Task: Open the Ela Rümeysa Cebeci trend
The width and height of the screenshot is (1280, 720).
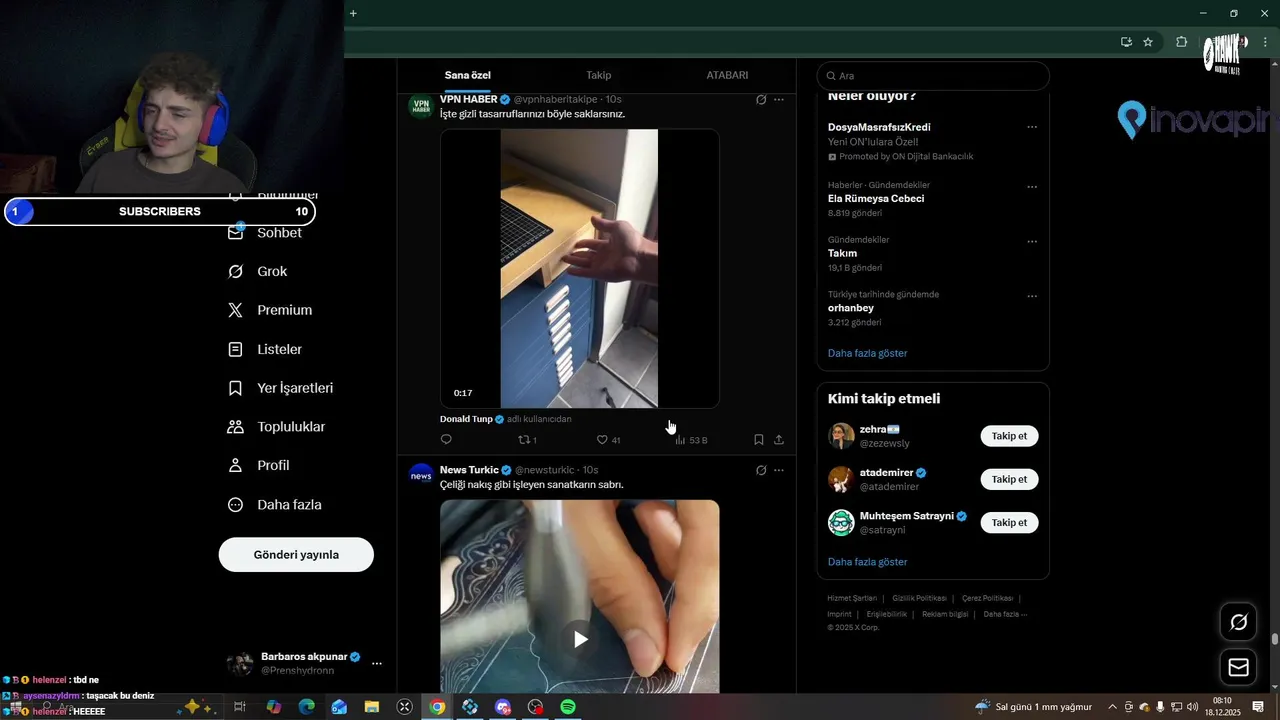Action: (x=876, y=198)
